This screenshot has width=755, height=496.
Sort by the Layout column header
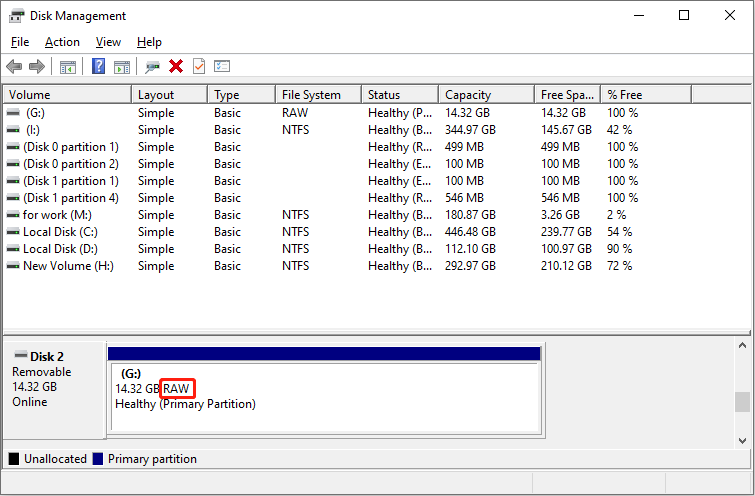pyautogui.click(x=169, y=95)
